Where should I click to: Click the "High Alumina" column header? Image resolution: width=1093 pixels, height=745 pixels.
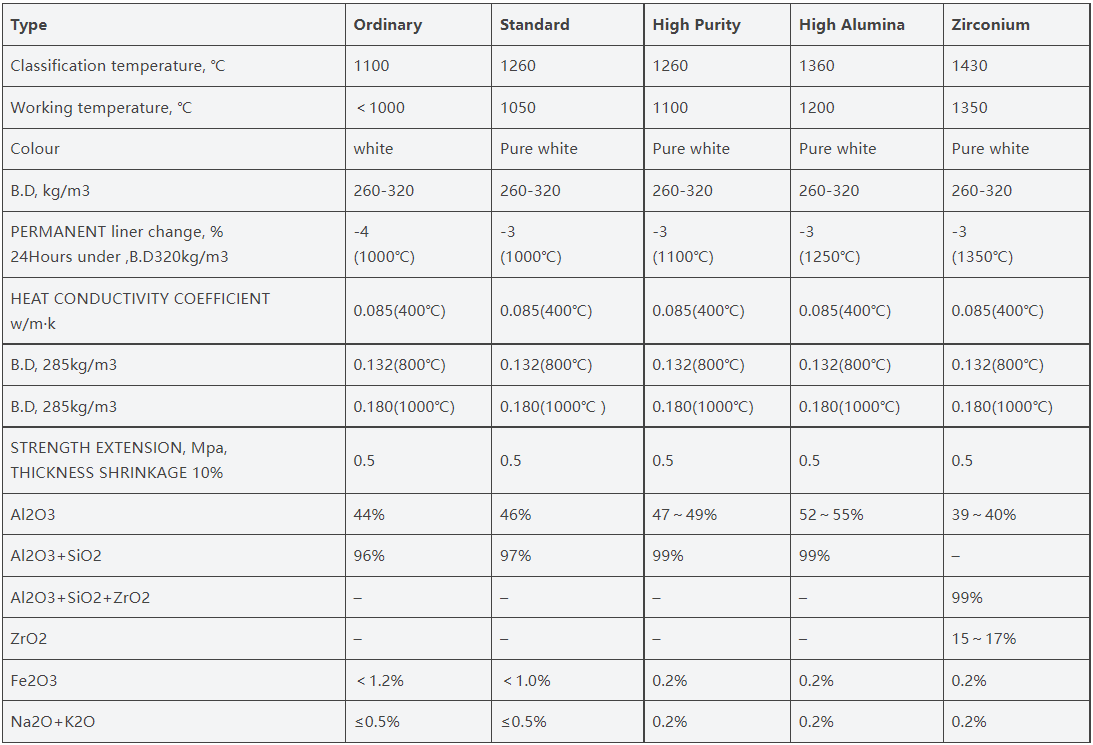click(851, 25)
